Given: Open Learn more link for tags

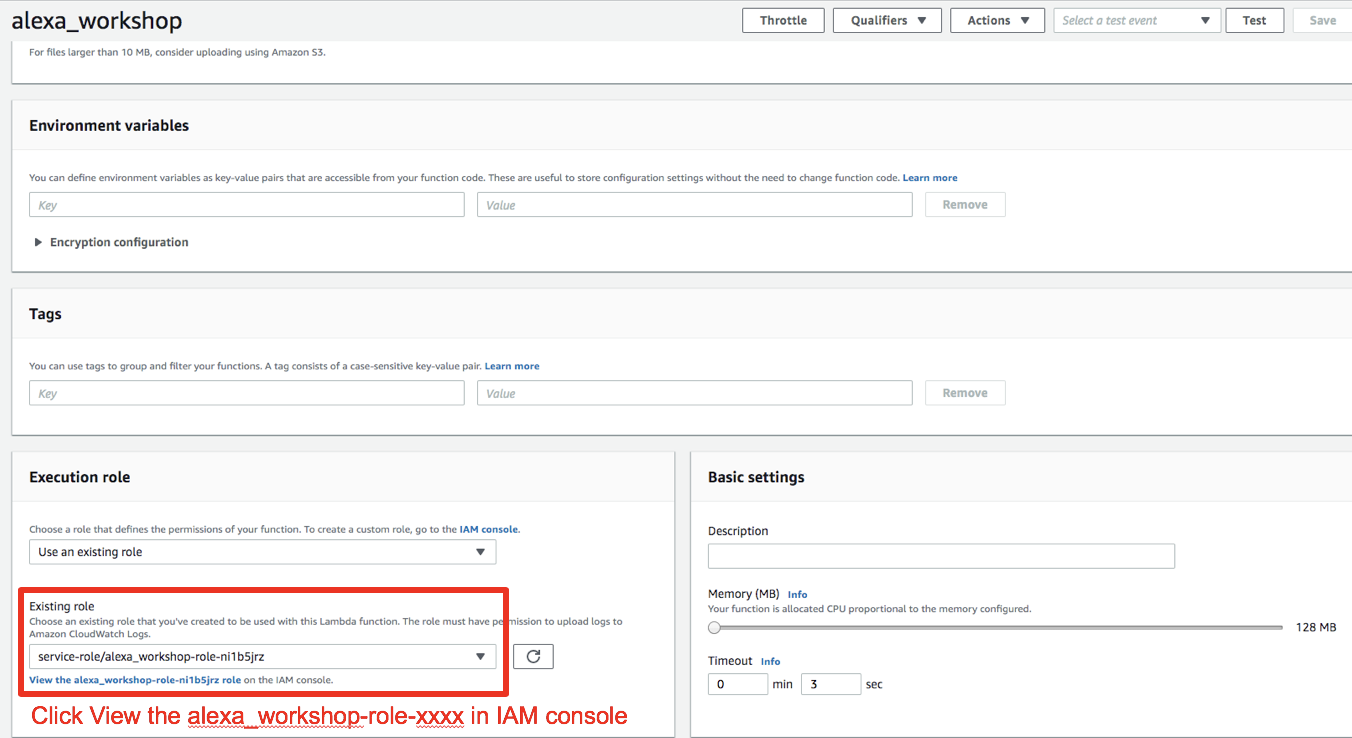Looking at the screenshot, I should coord(512,366).
